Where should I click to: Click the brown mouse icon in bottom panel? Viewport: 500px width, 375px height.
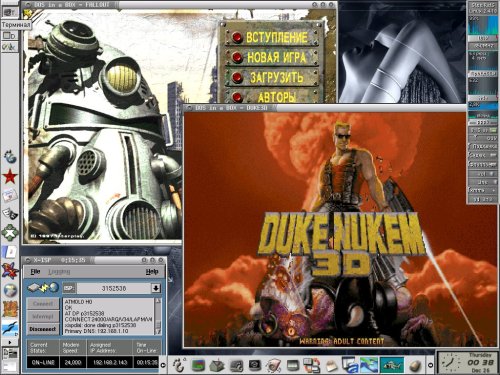[x=416, y=366]
